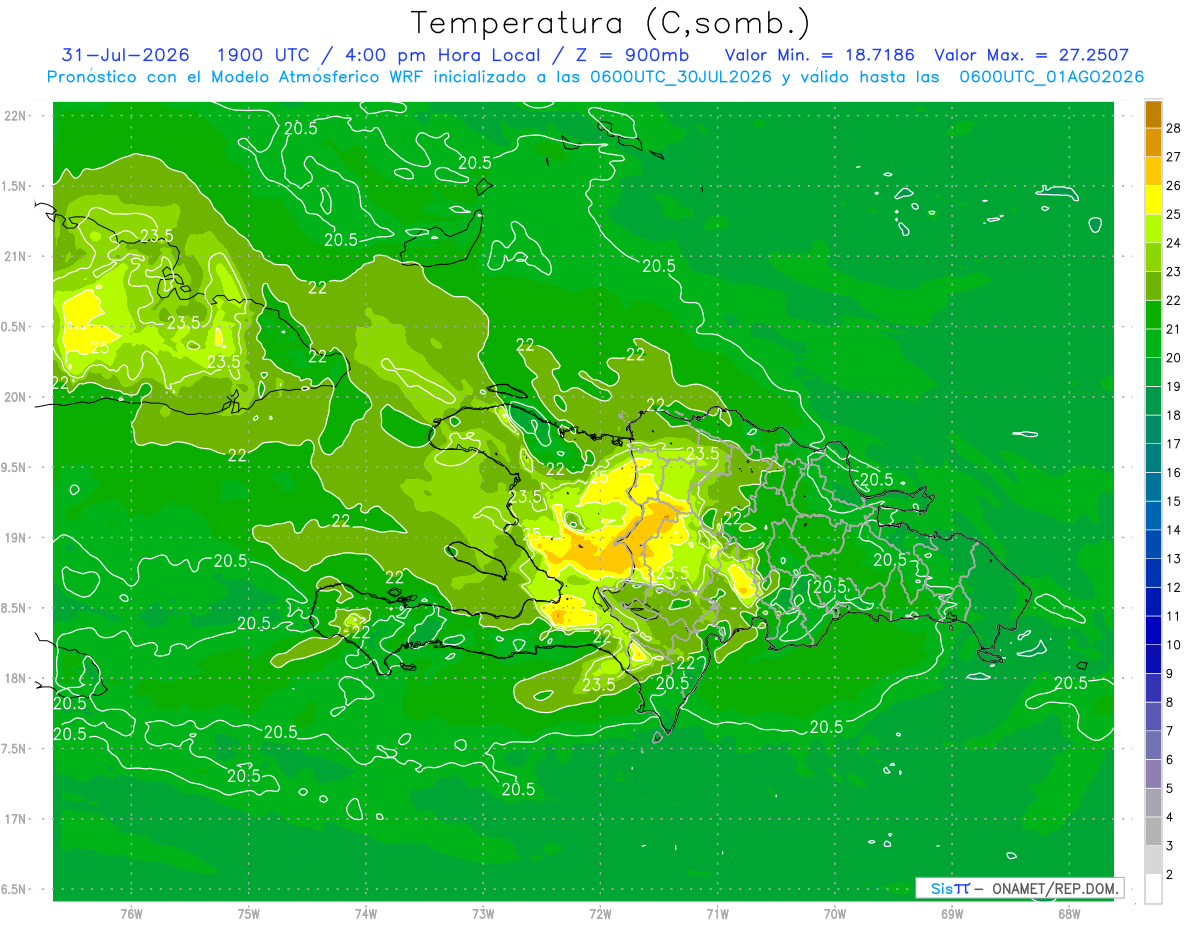Click the legend value '27'

tap(1173, 156)
